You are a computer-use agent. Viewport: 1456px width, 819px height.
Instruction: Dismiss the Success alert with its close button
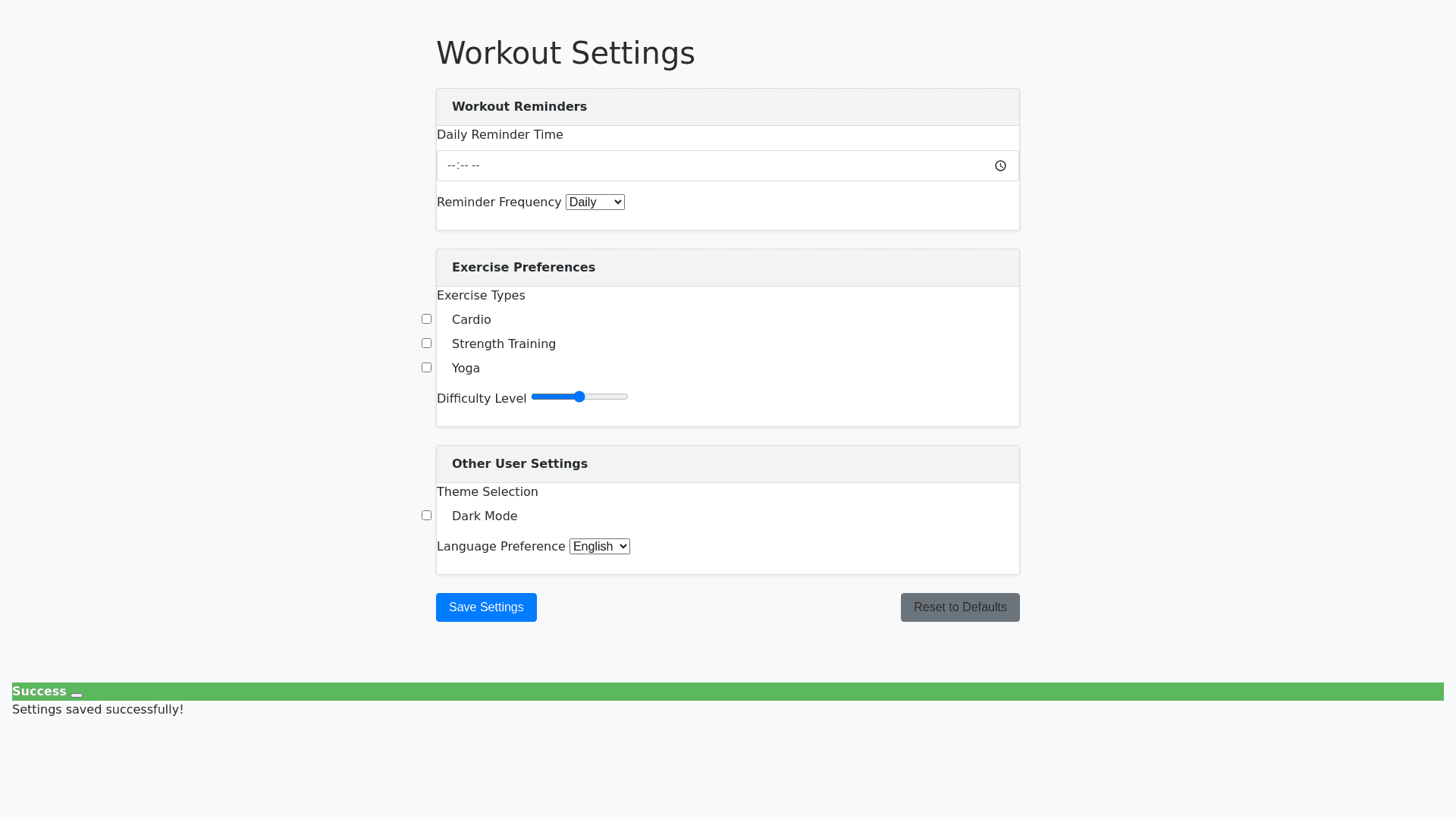77,695
